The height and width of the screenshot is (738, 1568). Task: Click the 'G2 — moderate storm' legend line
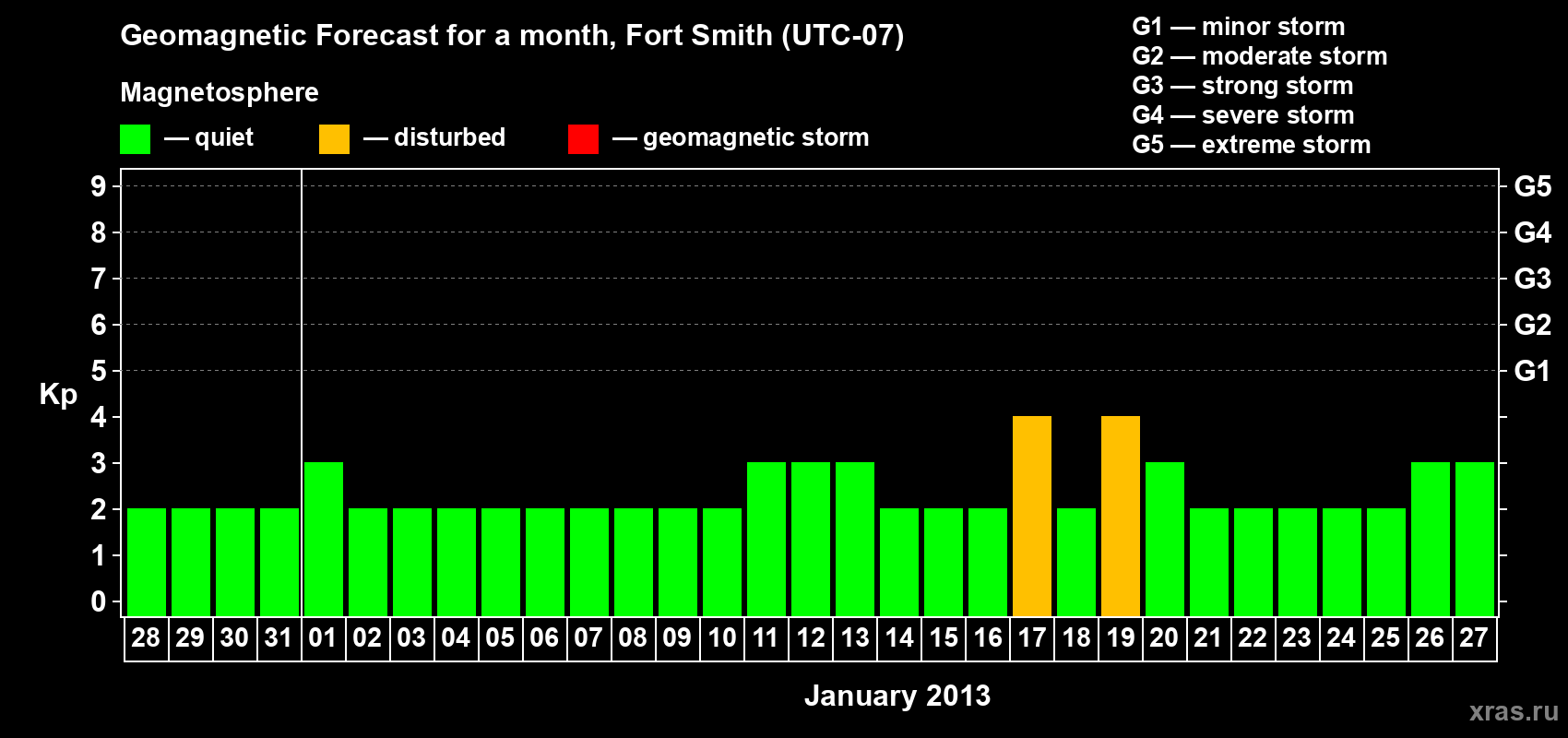coord(1260,56)
